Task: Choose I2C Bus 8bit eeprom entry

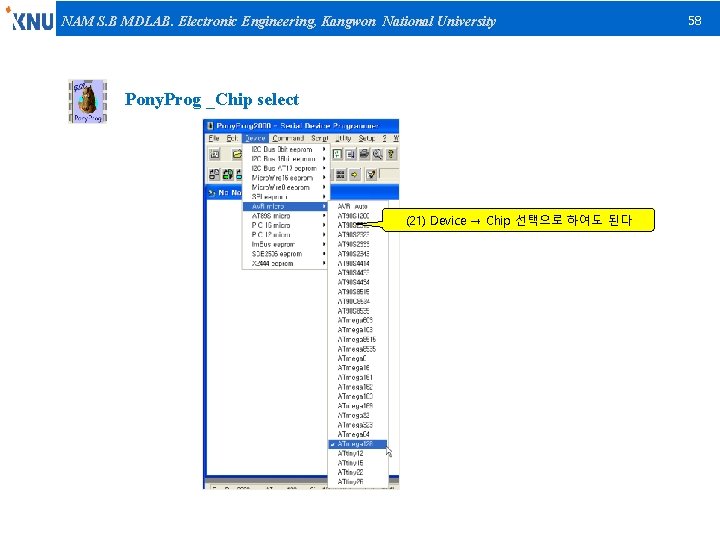Action: (285, 149)
